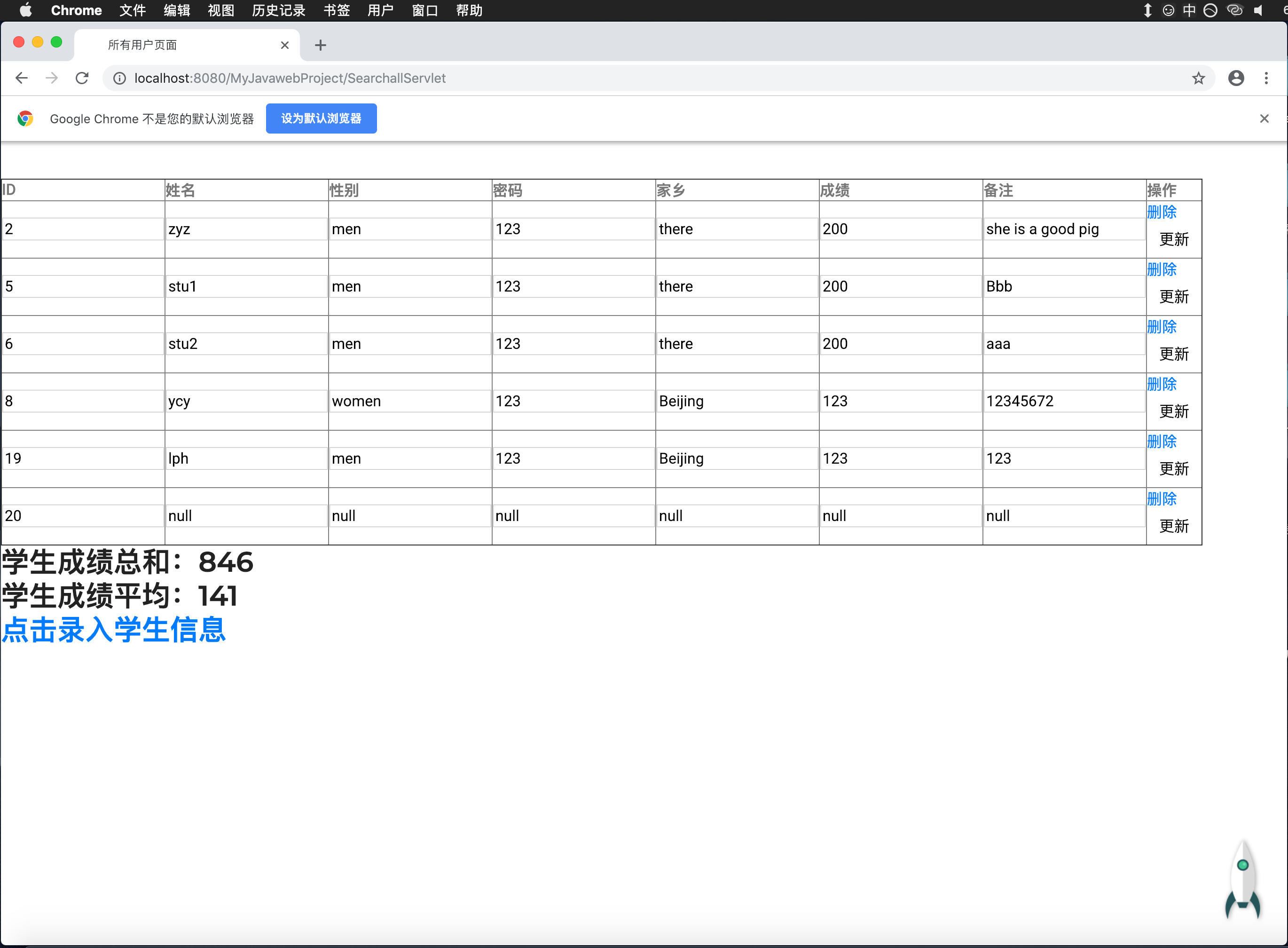The image size is (1288, 948).
Task: Open Chrome three-dot menu
Action: pos(1266,78)
